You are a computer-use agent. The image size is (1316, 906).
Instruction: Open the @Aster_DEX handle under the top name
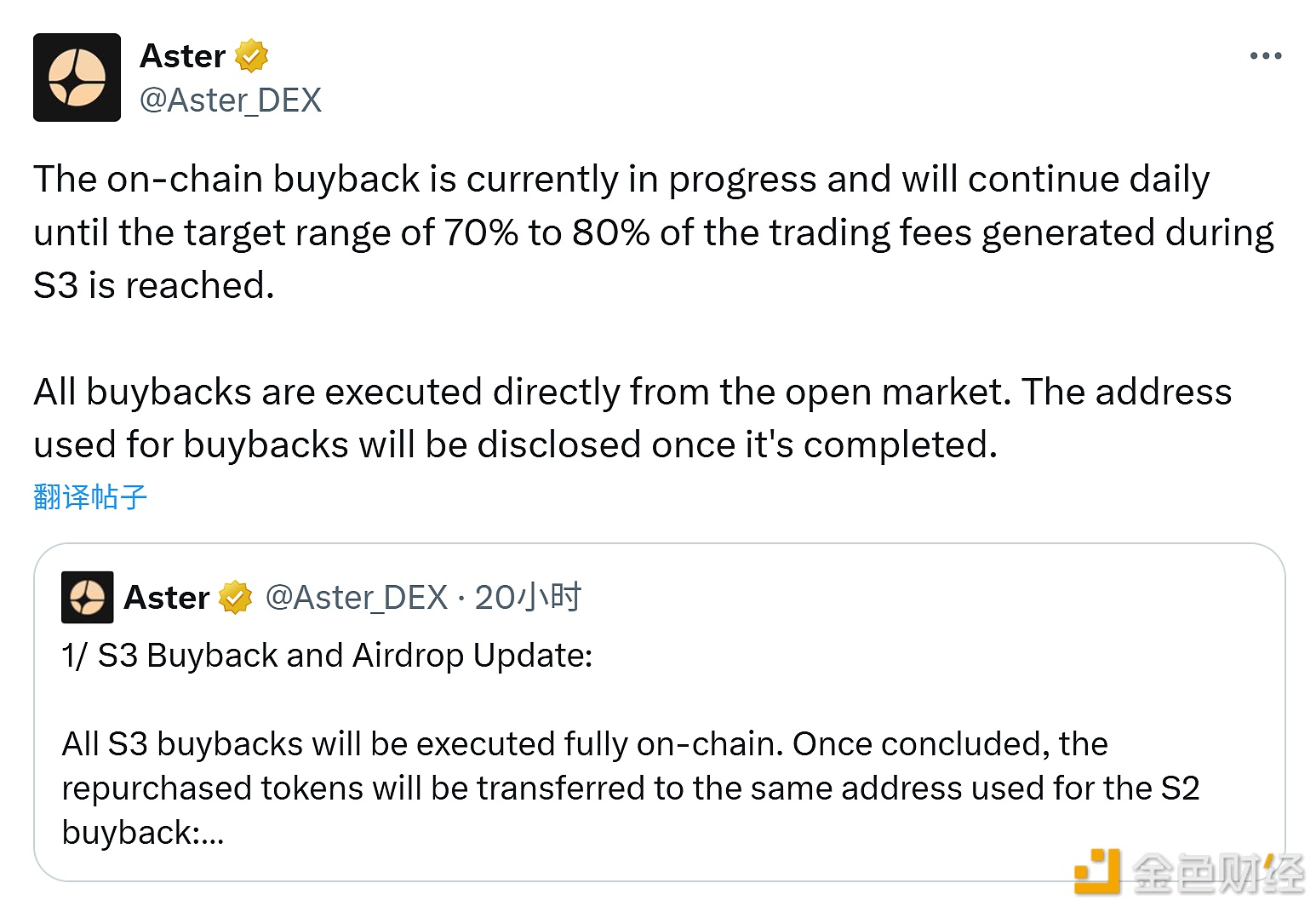pos(231,100)
